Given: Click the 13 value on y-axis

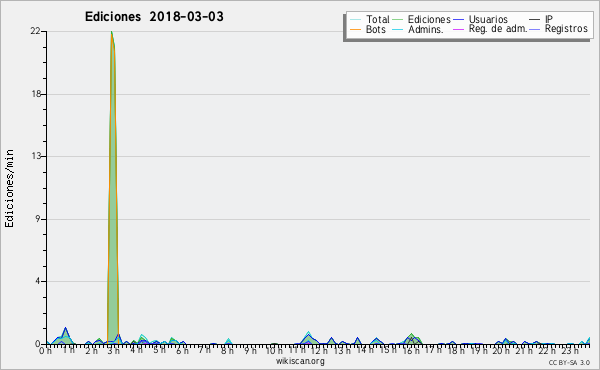Looking at the screenshot, I should click(36, 156).
